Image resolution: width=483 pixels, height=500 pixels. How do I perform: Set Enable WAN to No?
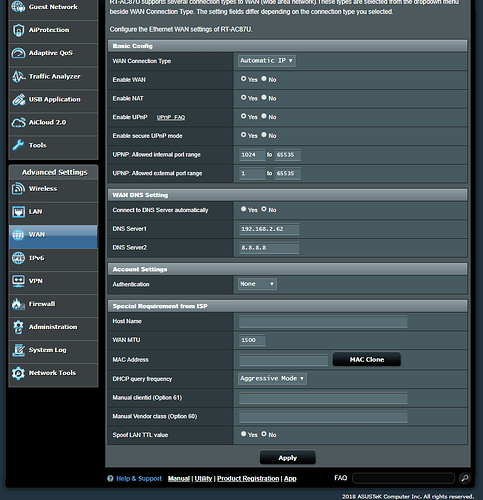264,79
